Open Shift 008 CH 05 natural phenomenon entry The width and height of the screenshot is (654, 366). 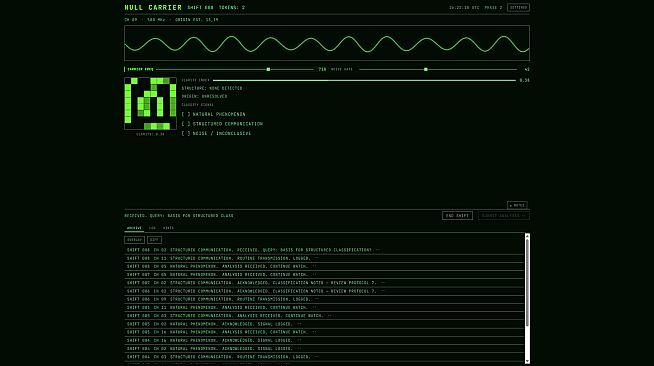coord(324,266)
